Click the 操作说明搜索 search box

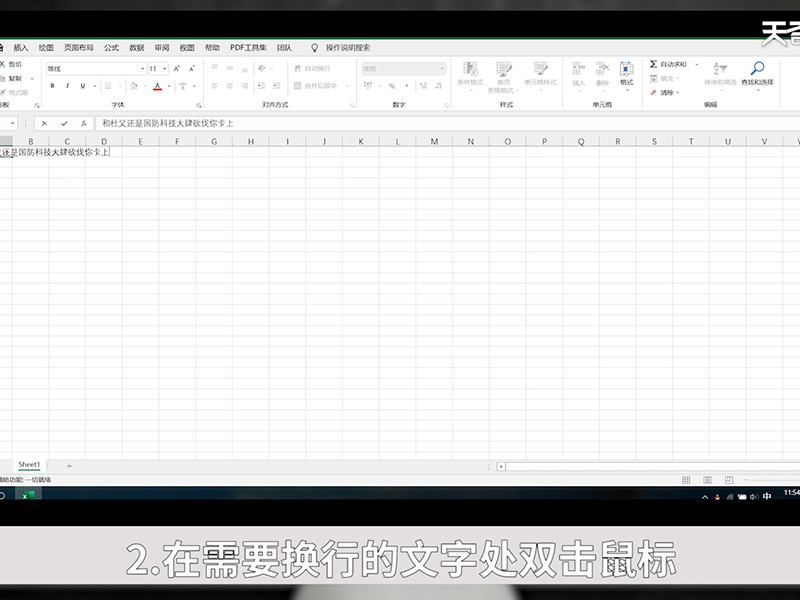[x=347, y=48]
